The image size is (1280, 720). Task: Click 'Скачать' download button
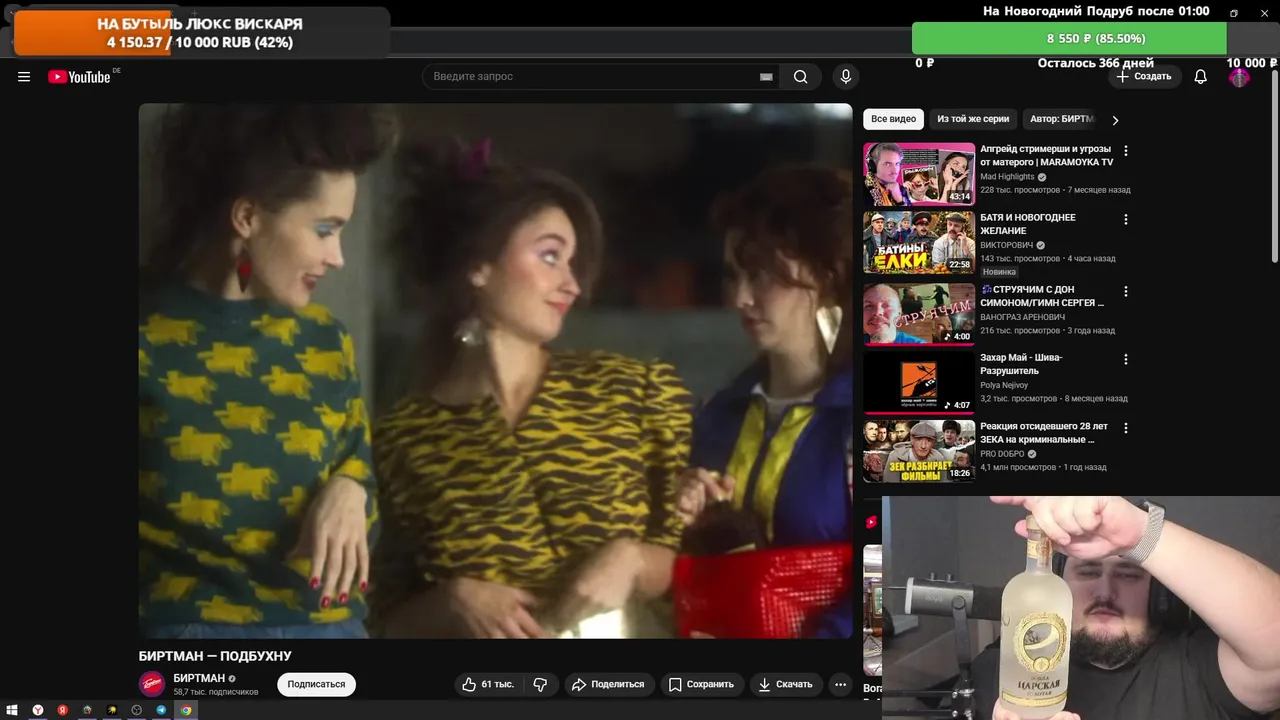pos(785,685)
